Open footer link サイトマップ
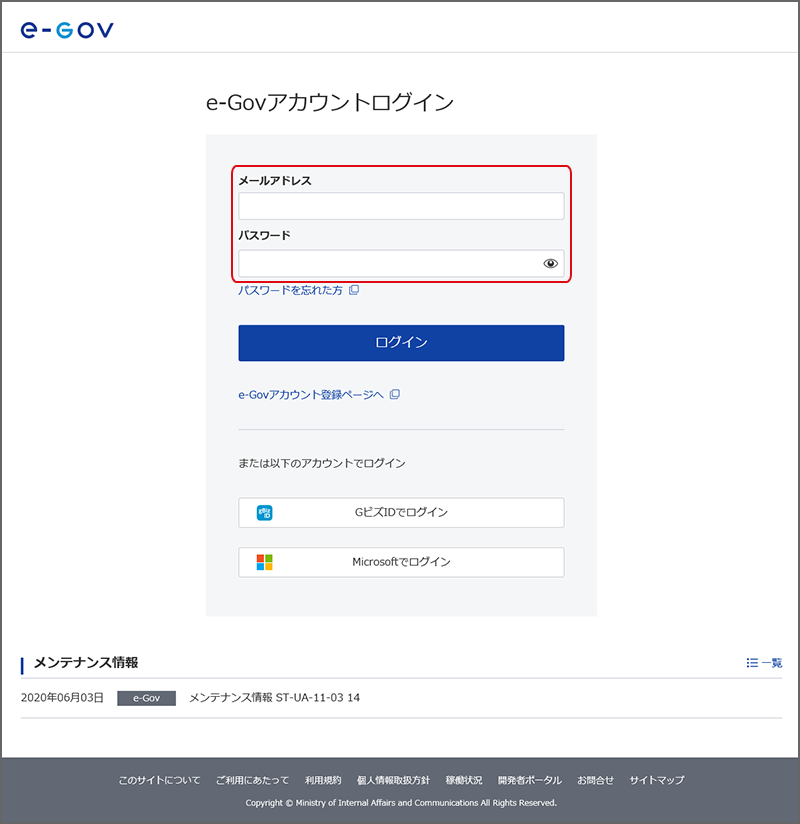 click(657, 780)
